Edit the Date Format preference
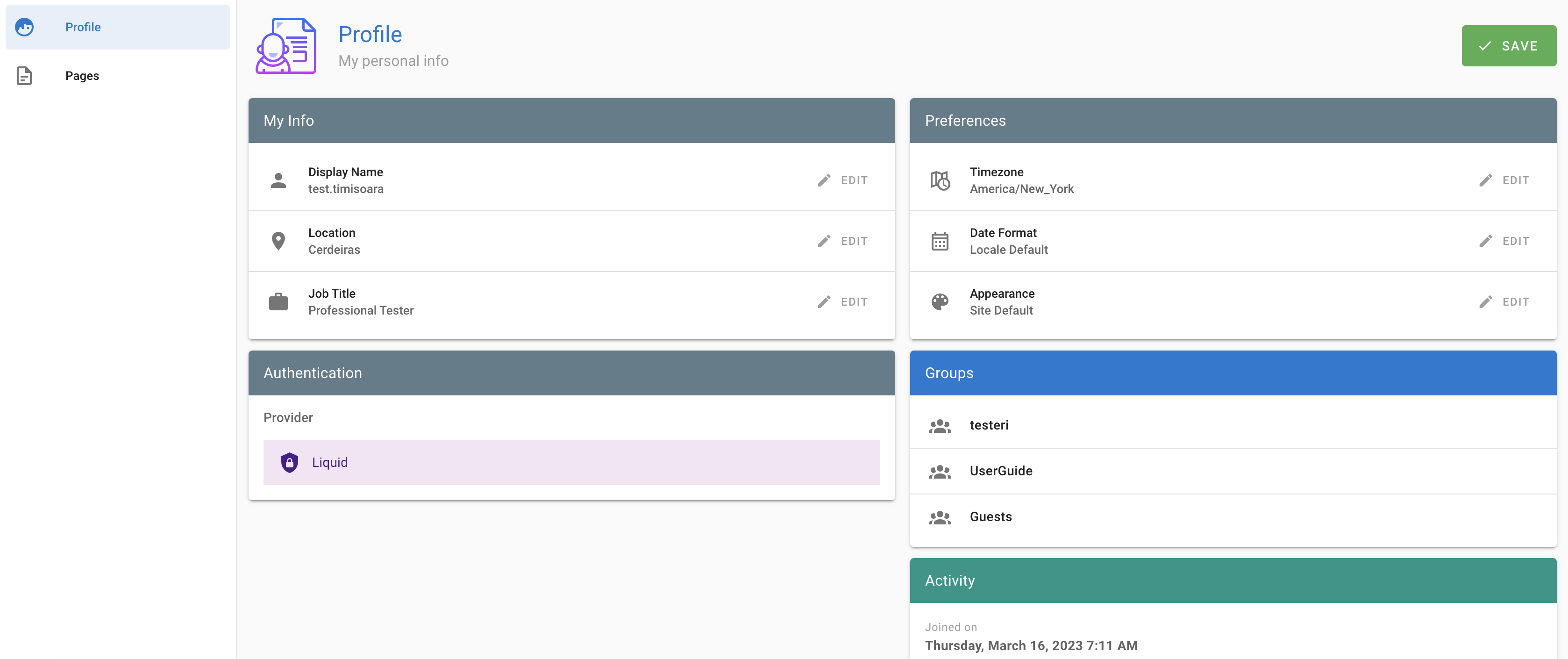 click(1504, 241)
